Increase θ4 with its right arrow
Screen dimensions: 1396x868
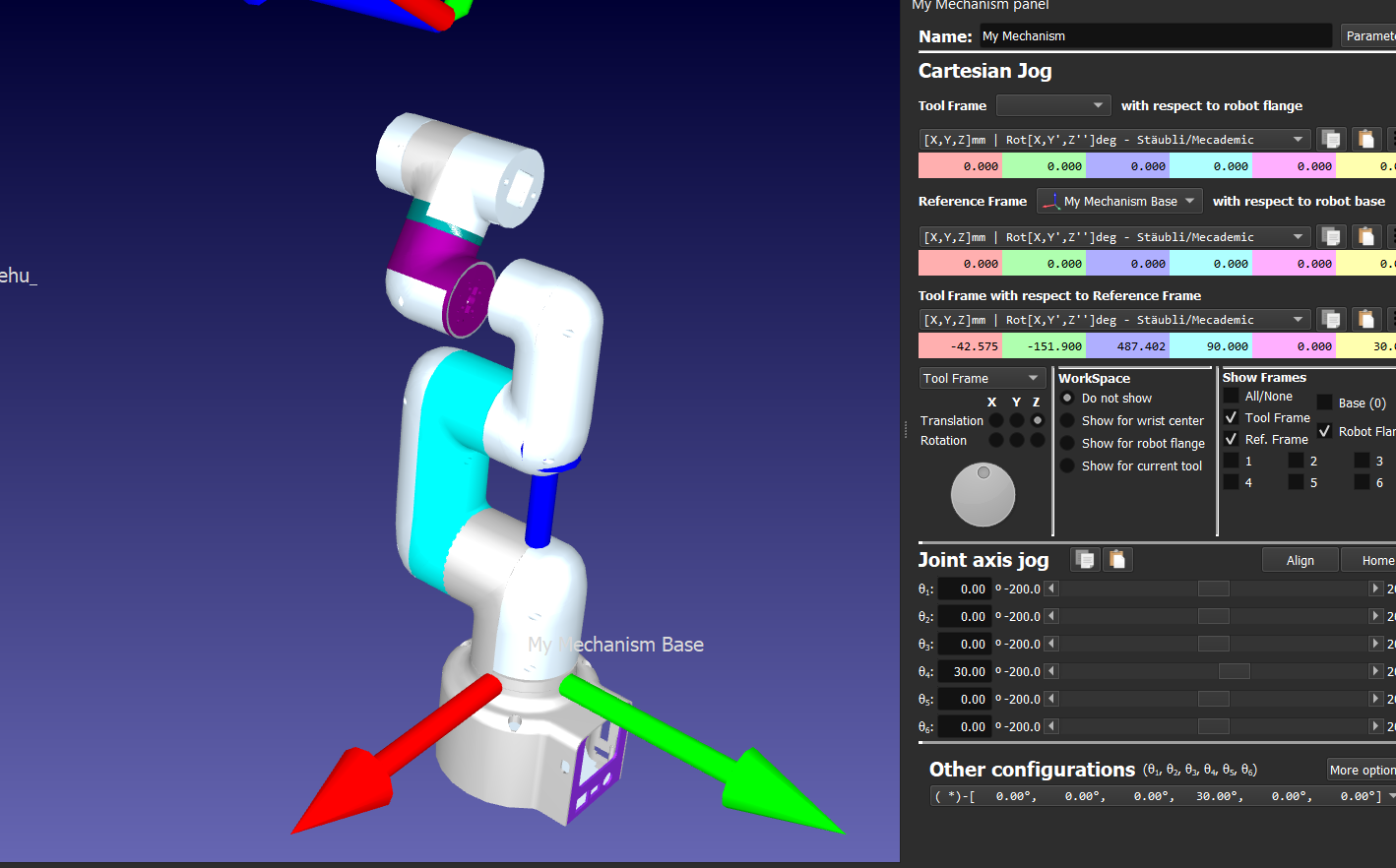[x=1375, y=671]
